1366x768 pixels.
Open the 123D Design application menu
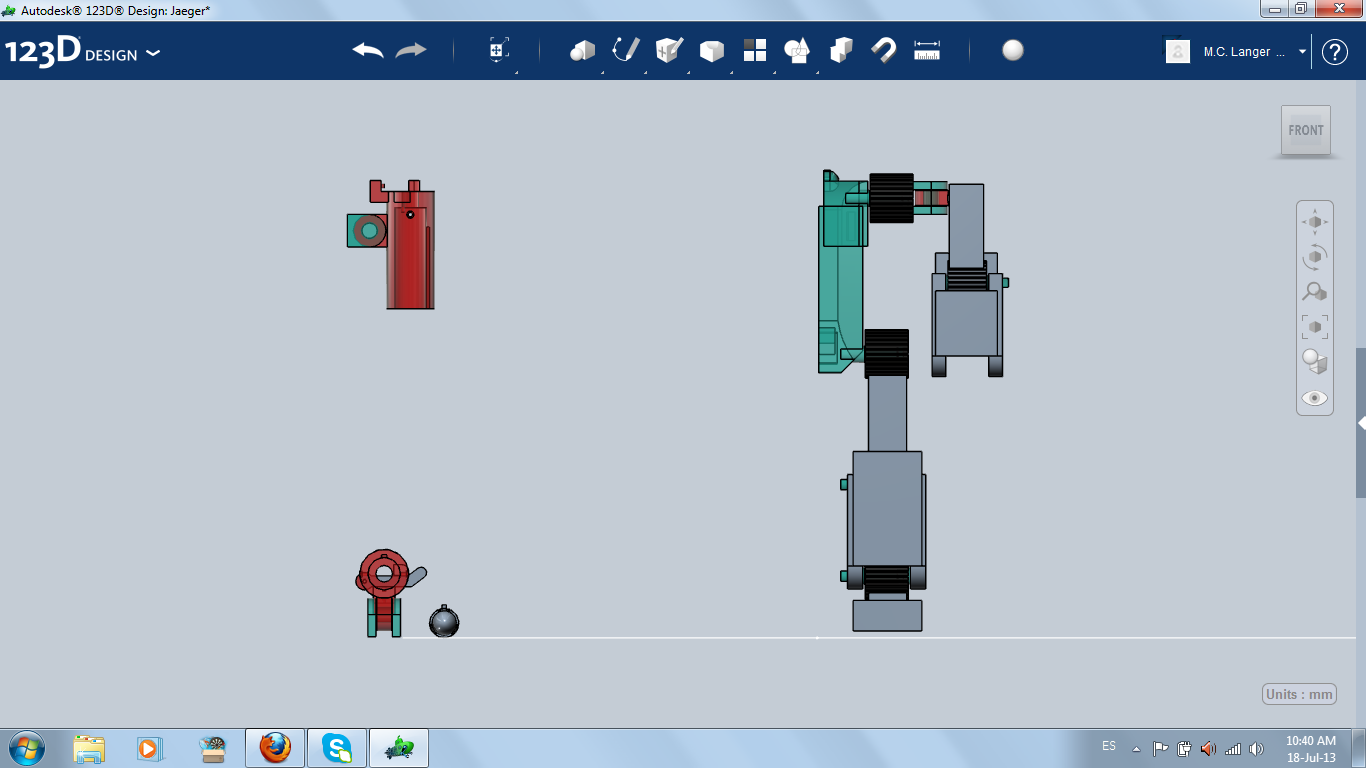(x=83, y=52)
